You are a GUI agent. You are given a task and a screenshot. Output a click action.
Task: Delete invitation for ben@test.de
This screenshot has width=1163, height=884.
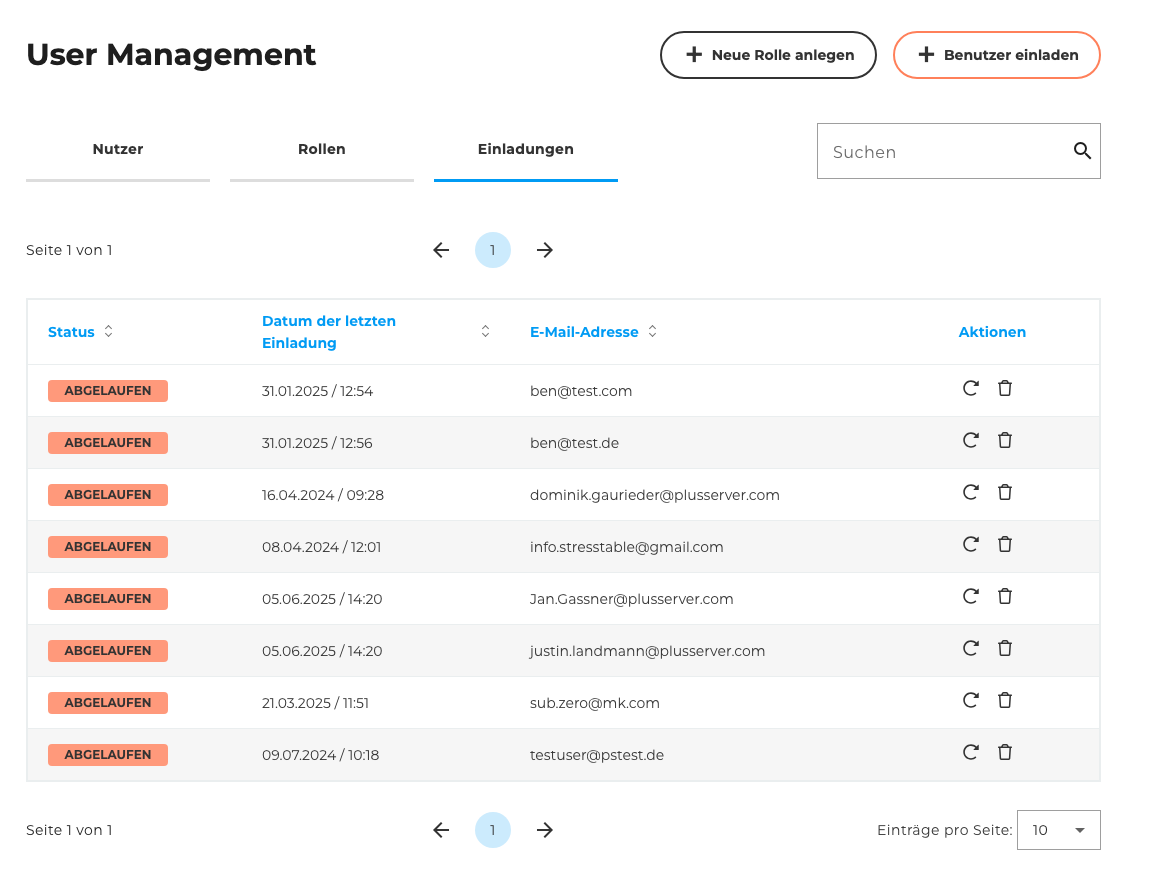click(1005, 440)
